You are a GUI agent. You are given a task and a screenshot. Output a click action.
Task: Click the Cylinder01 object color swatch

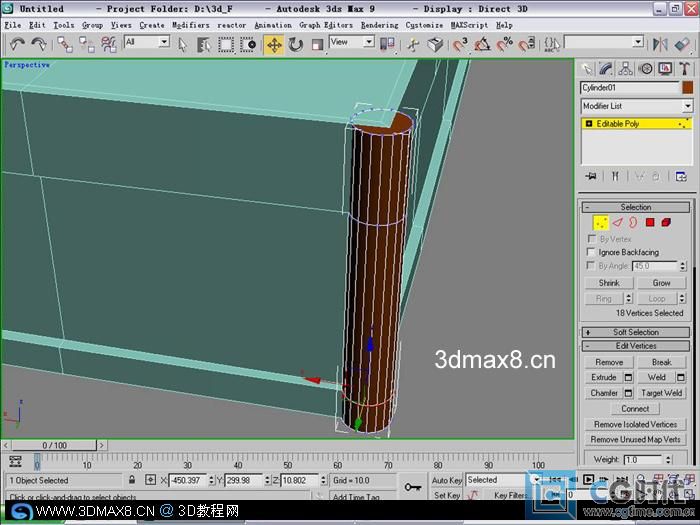687,88
